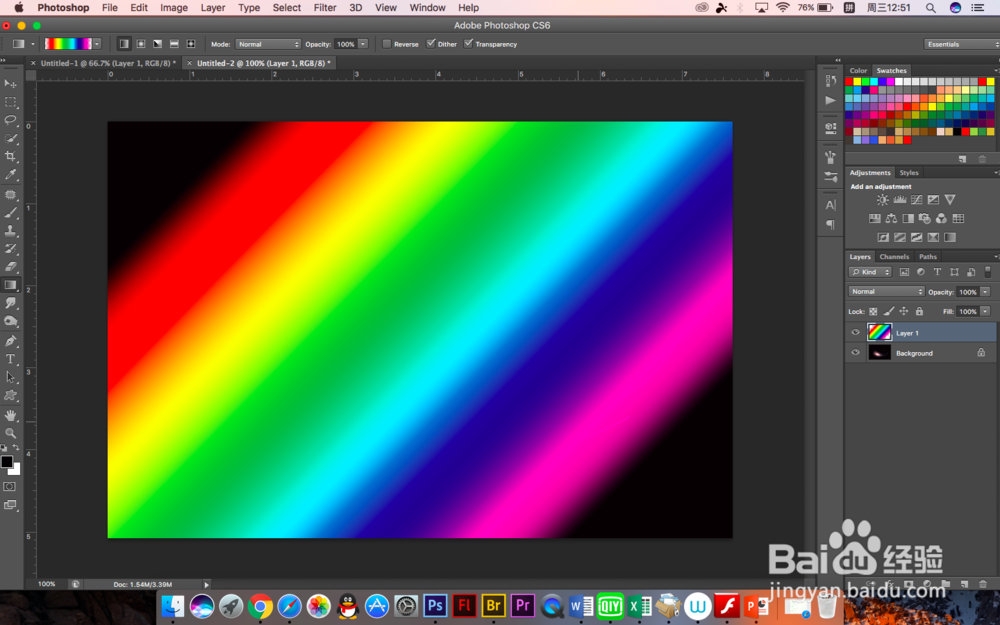This screenshot has width=1000, height=625.
Task: Add a Brightness/Contrast adjustment
Action: pos(883,200)
